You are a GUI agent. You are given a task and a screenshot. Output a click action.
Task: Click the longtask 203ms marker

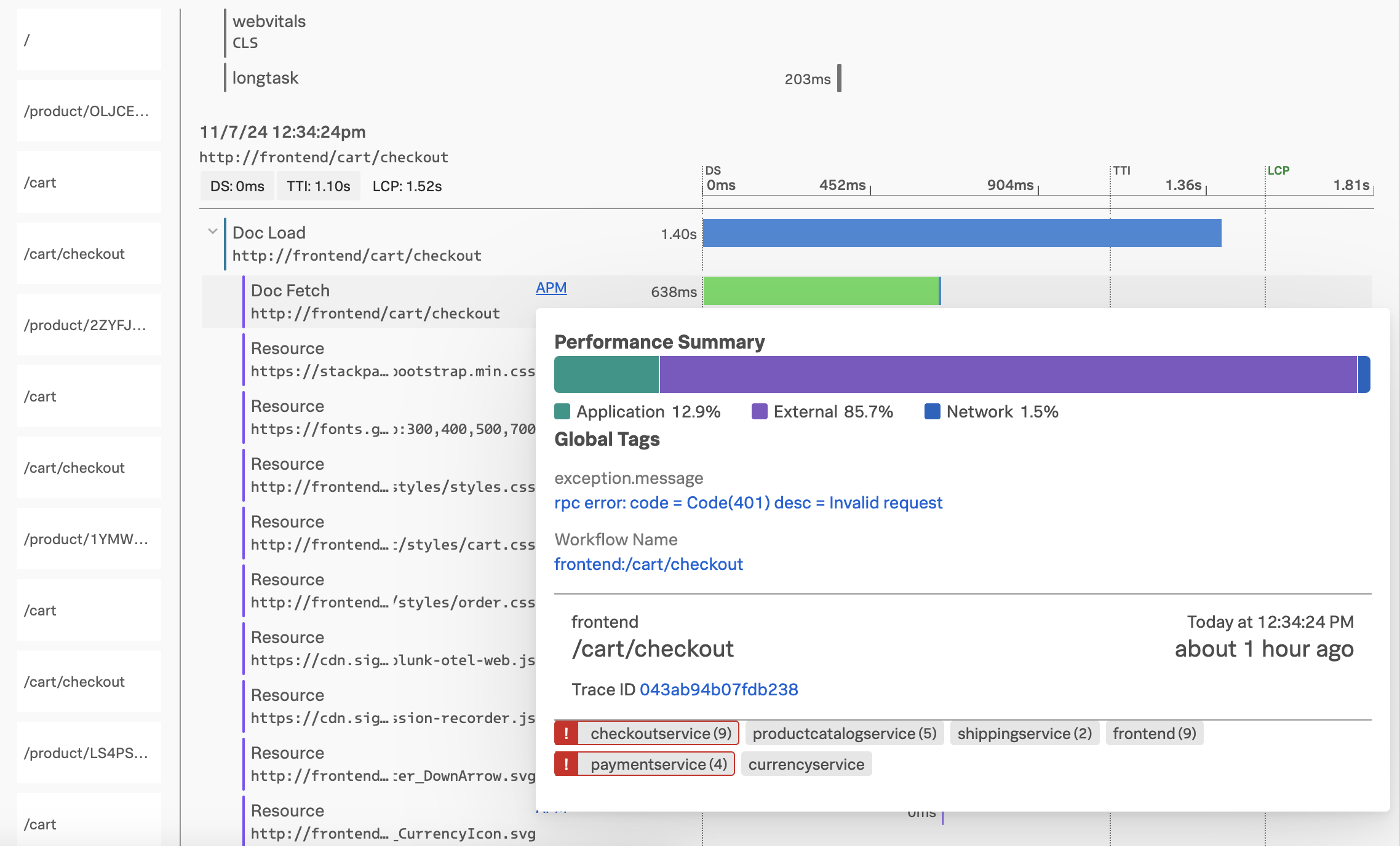click(x=839, y=79)
